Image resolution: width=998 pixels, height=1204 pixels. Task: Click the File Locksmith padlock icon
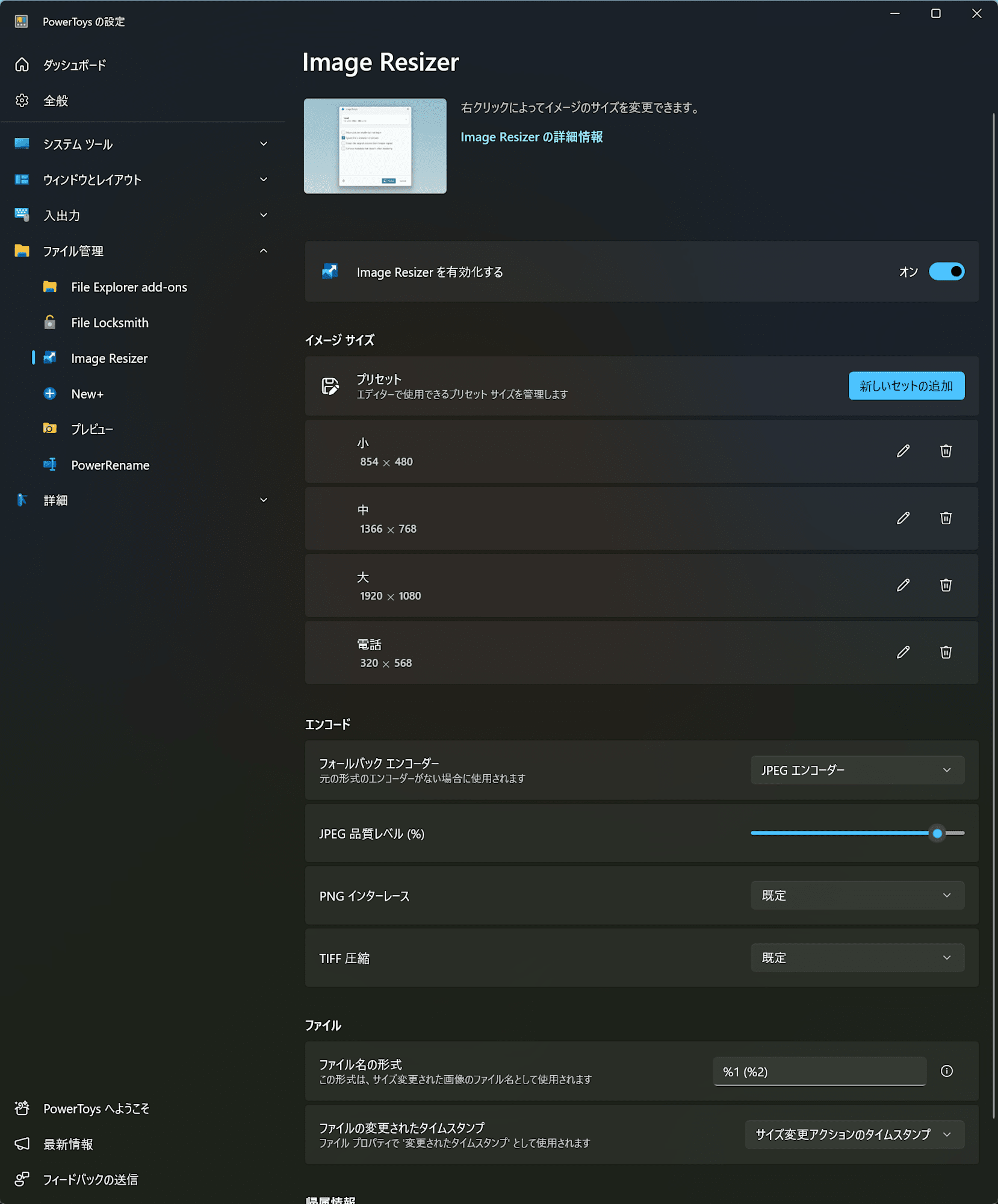pyautogui.click(x=50, y=323)
